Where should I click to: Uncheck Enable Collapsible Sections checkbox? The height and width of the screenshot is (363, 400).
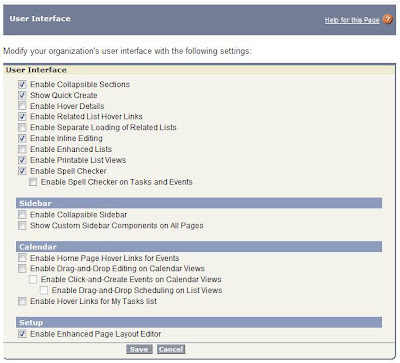coord(22,84)
